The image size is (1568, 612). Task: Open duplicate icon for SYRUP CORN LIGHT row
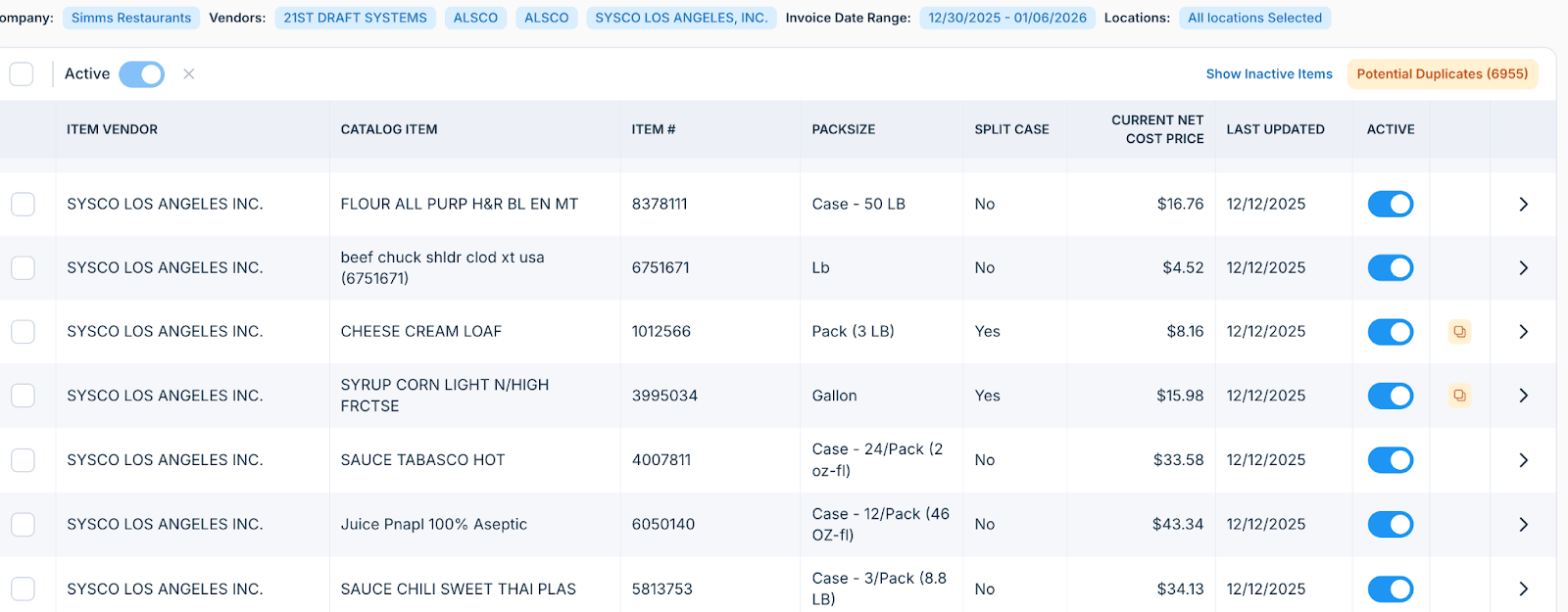click(1459, 396)
